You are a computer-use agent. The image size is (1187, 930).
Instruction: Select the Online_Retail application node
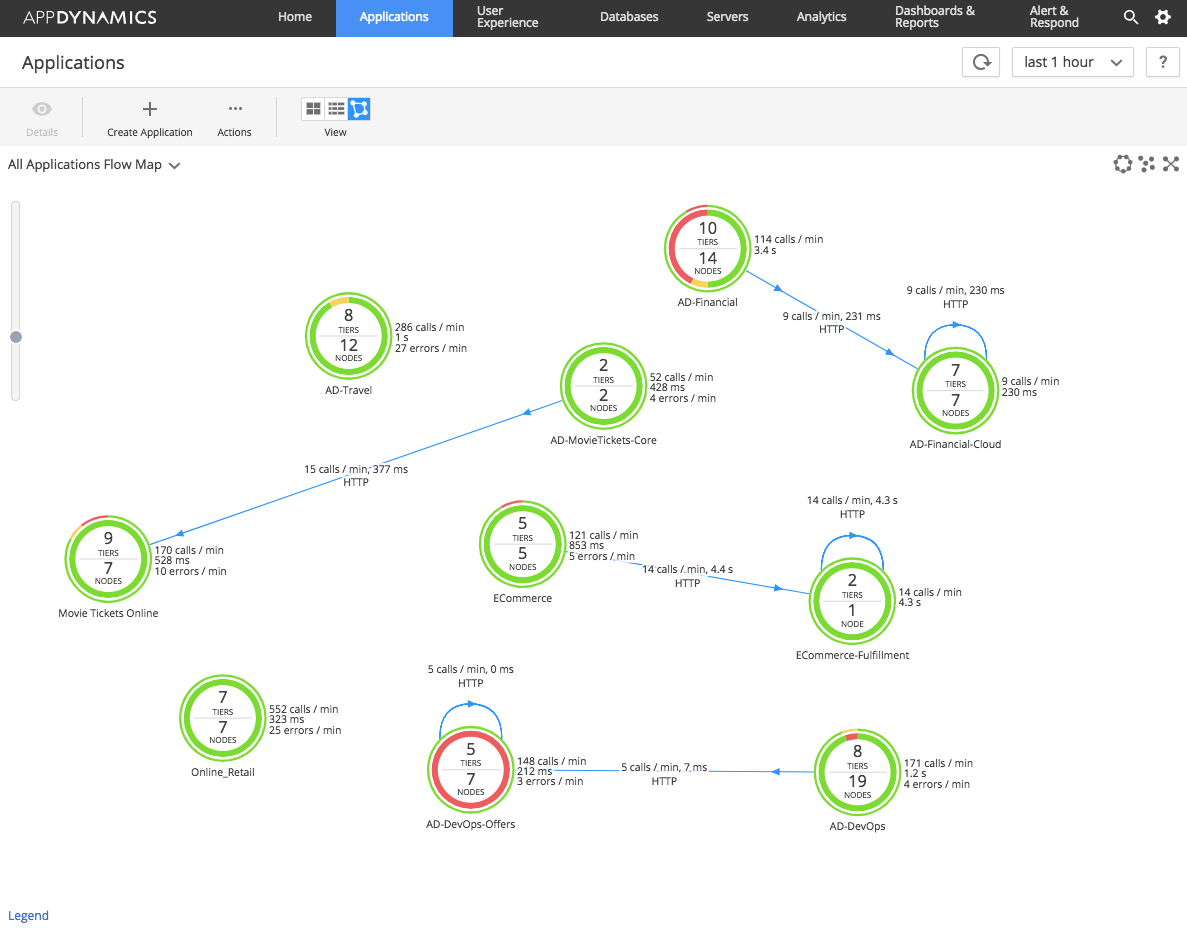pyautogui.click(x=223, y=717)
